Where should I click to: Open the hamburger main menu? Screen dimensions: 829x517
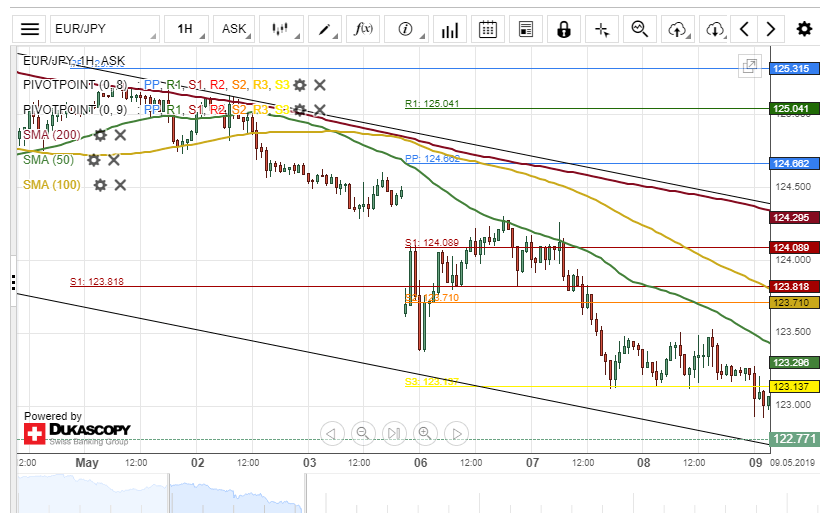point(30,29)
